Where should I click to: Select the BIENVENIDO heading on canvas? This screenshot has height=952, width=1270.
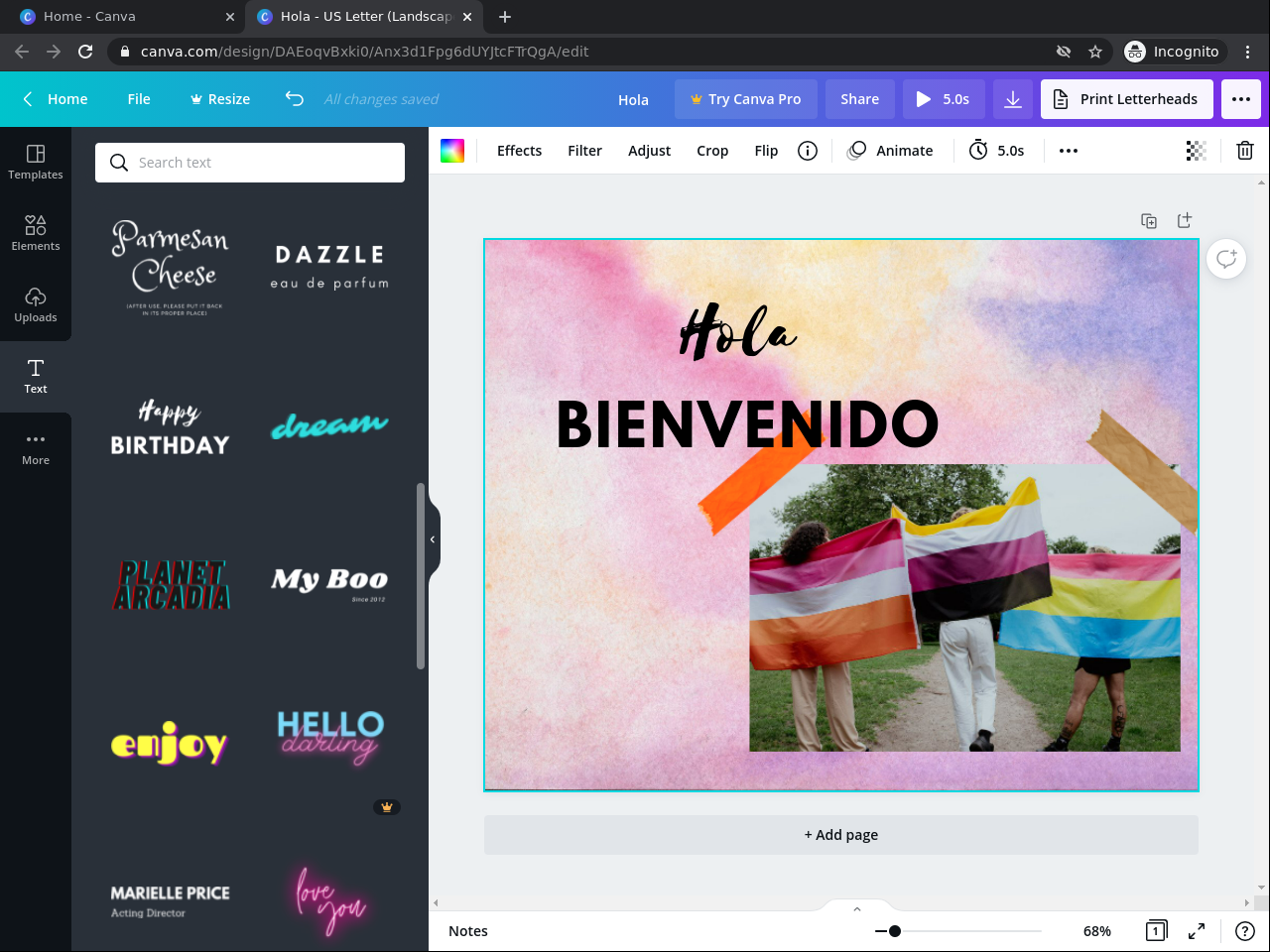coord(747,423)
